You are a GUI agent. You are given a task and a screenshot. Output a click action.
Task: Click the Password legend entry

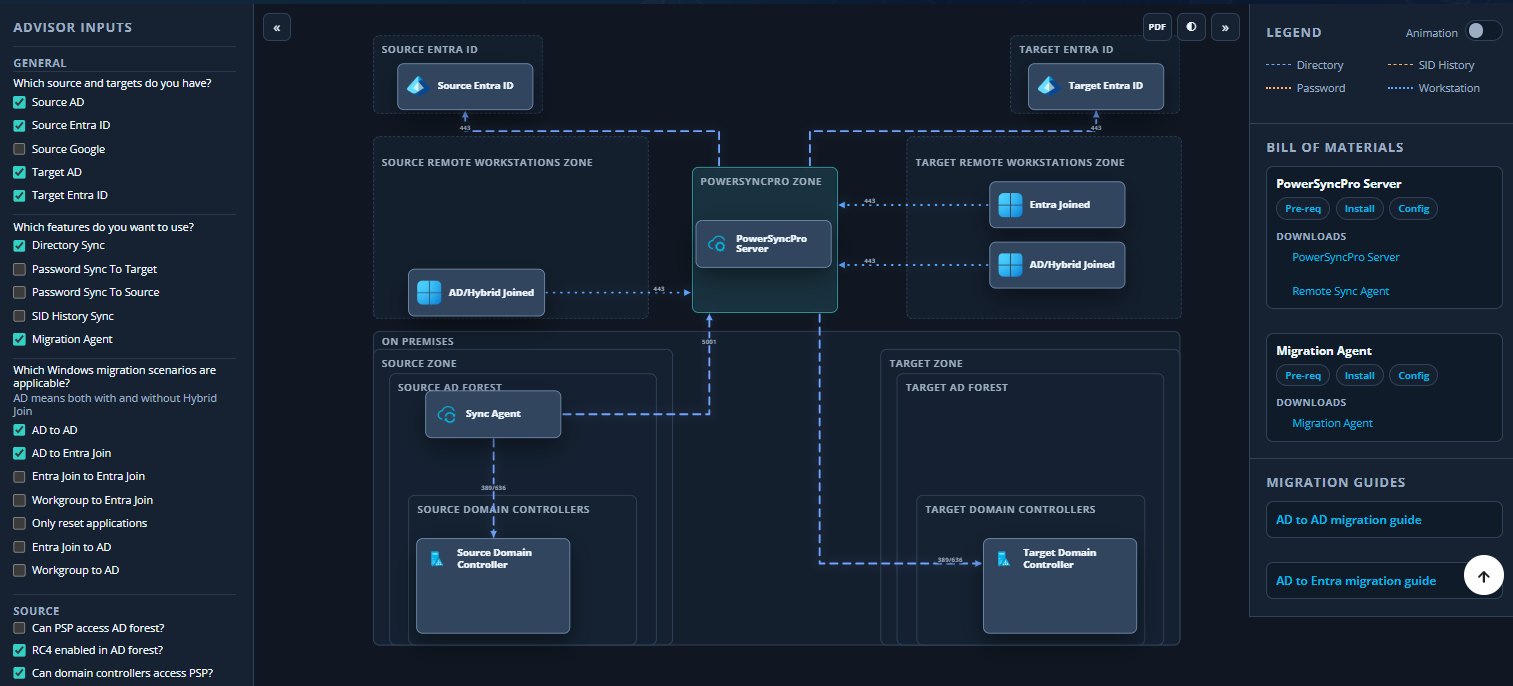click(x=1306, y=88)
